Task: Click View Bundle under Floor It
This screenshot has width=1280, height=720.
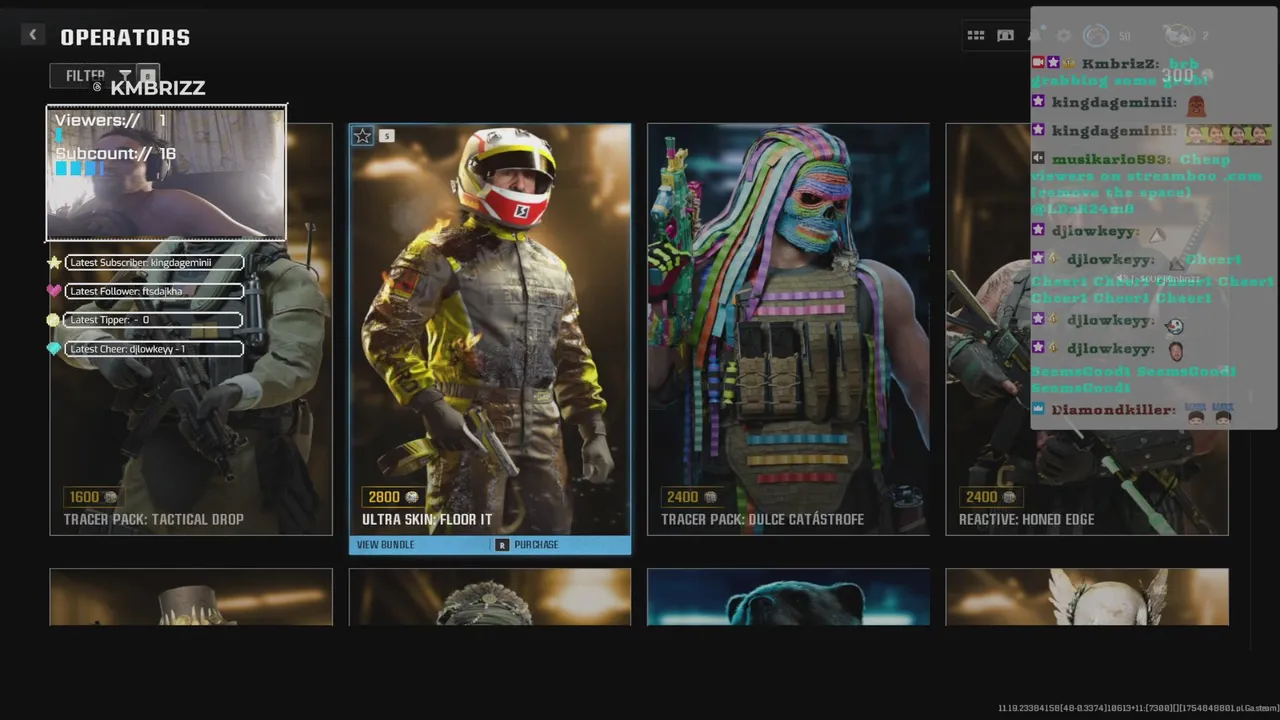Action: [385, 545]
